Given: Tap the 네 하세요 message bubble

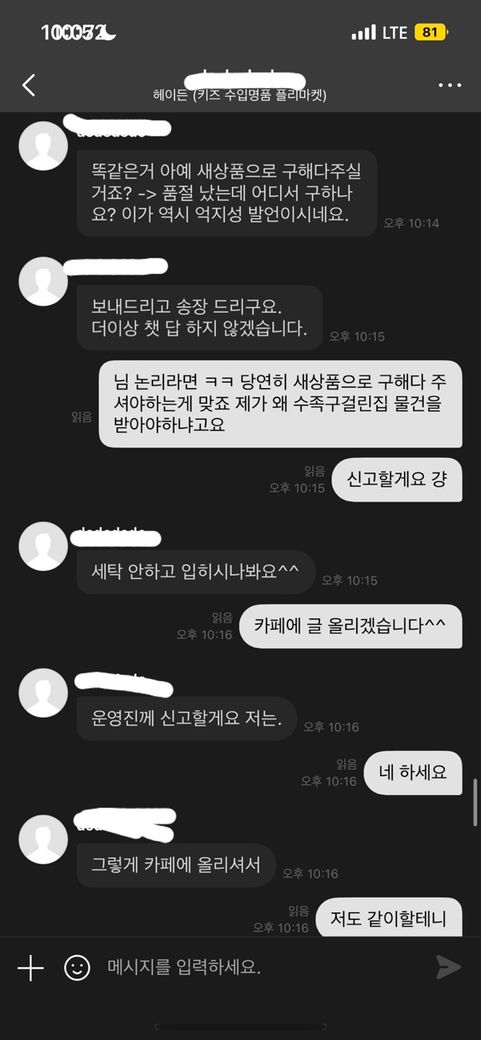Looking at the screenshot, I should tap(413, 773).
